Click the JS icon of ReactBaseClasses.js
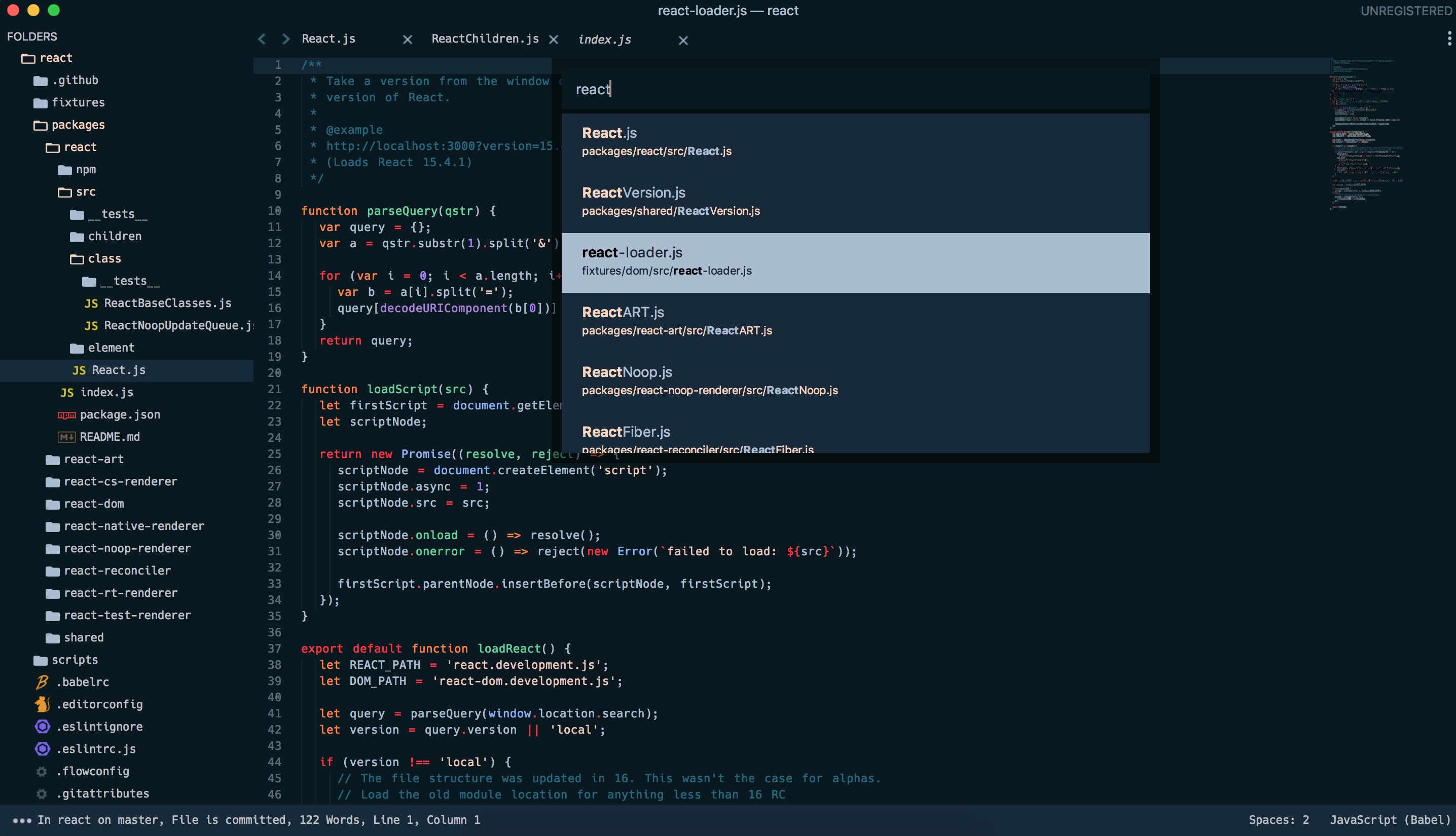 click(x=91, y=303)
